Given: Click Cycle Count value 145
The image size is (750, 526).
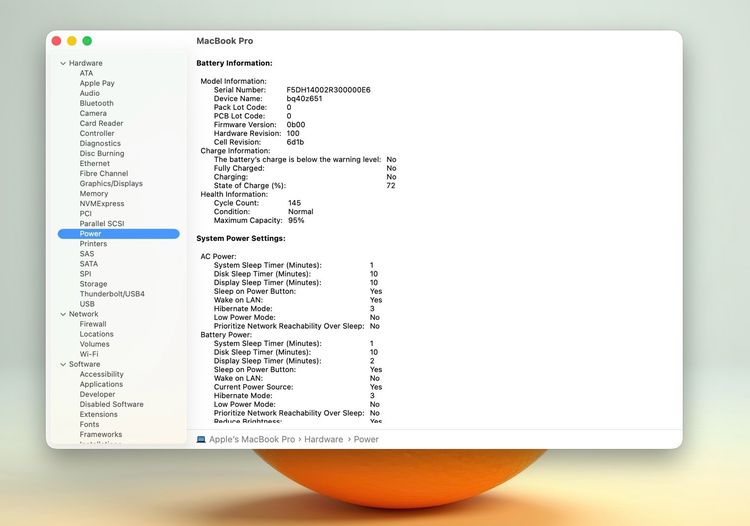Looking at the screenshot, I should [295, 203].
